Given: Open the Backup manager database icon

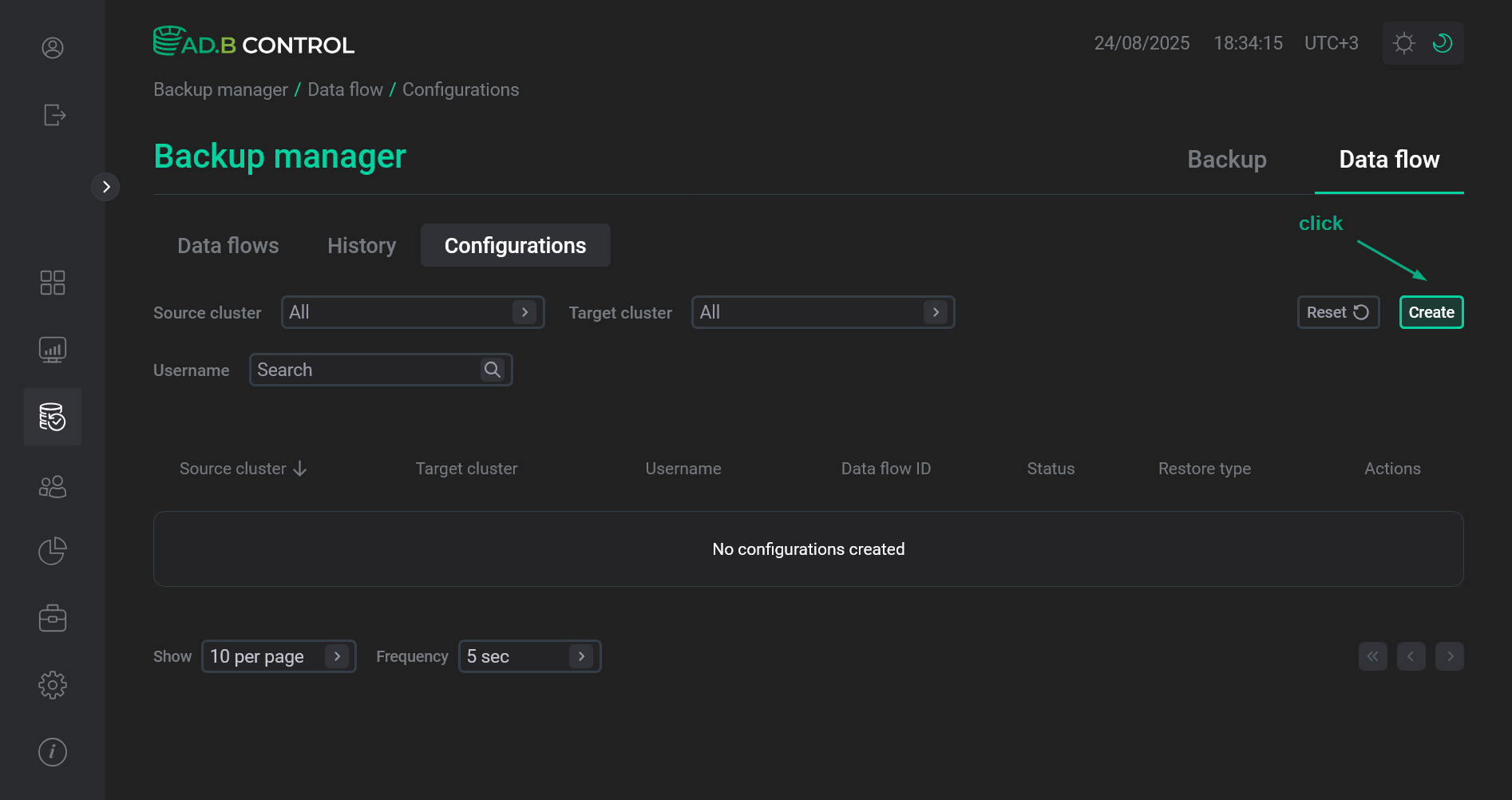Looking at the screenshot, I should (53, 416).
